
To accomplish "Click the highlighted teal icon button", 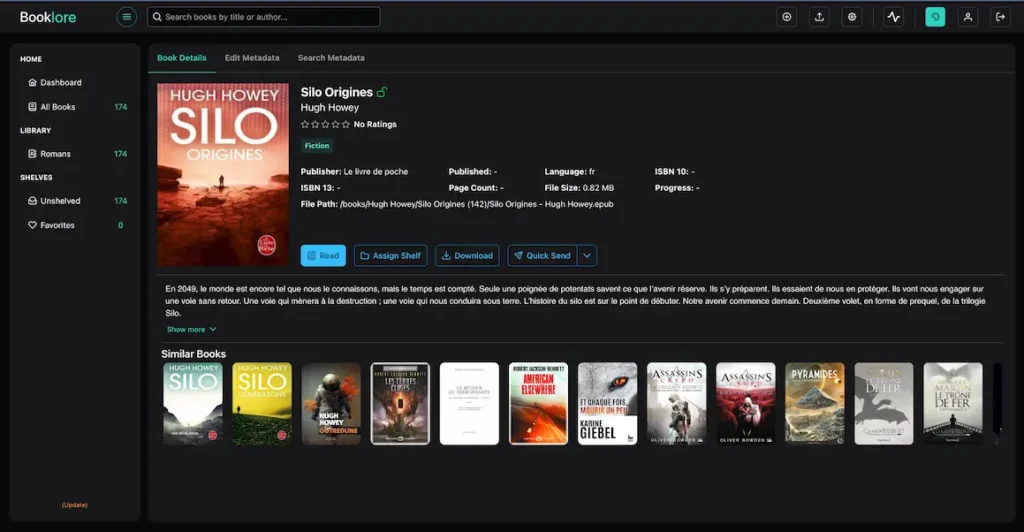I will 935,17.
